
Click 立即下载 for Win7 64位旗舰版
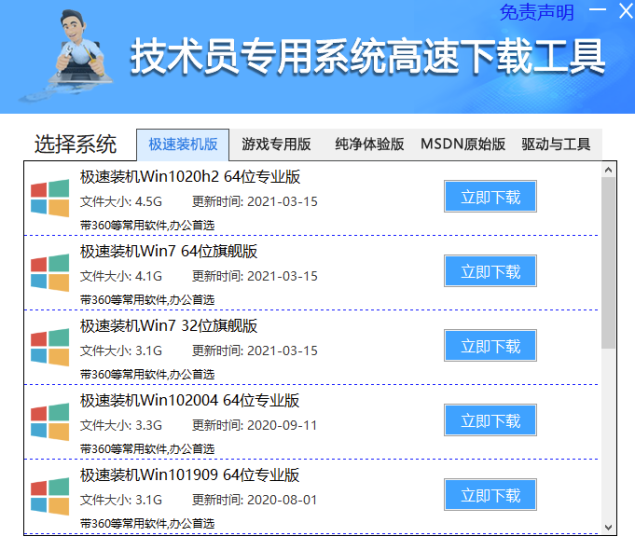[490, 271]
